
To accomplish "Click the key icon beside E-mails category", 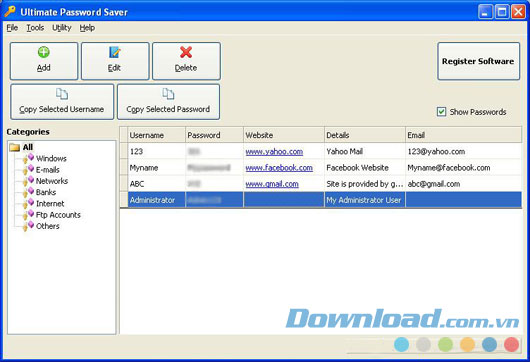I will click(28, 169).
